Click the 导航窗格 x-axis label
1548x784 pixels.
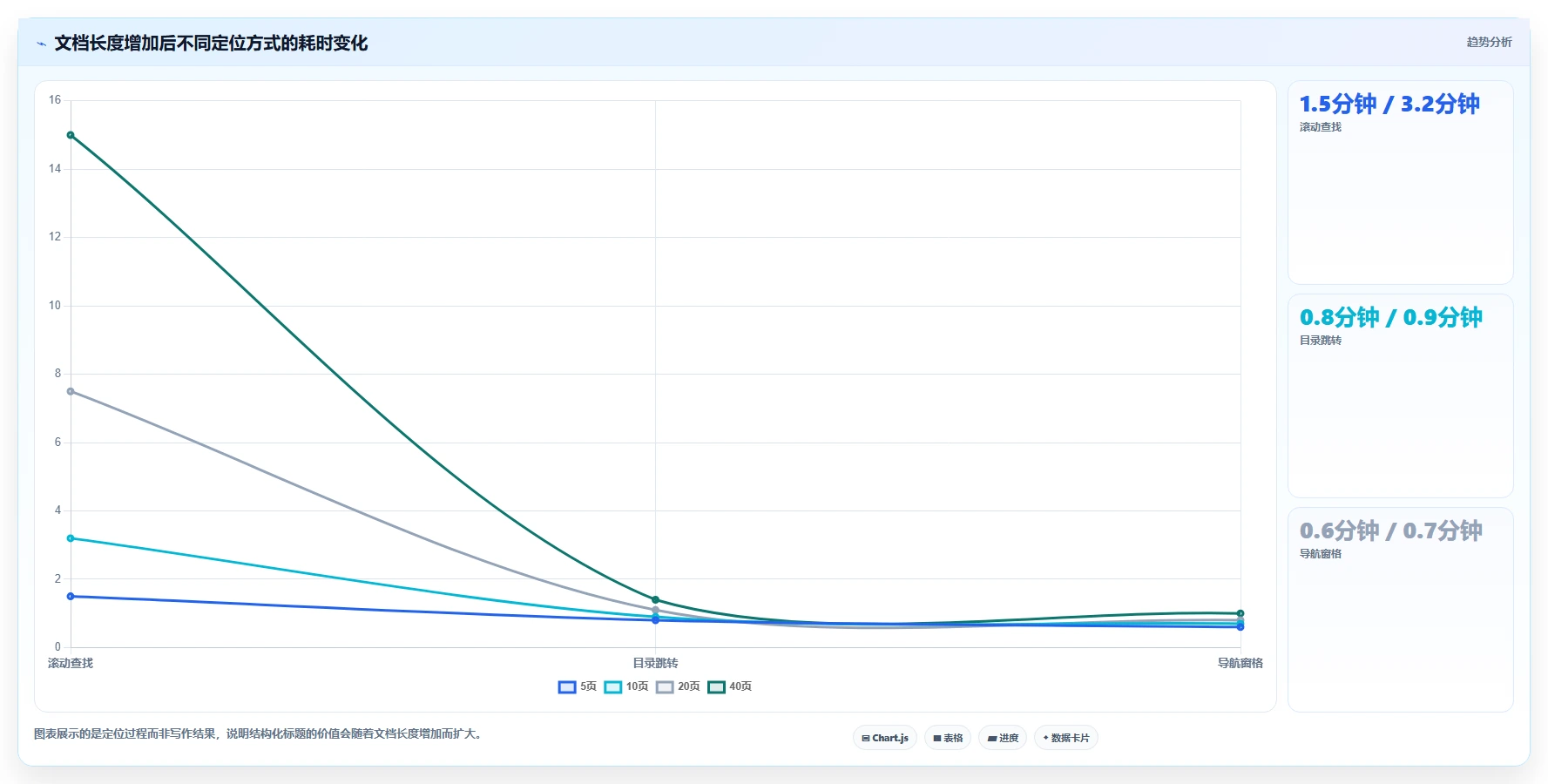[x=1240, y=663]
